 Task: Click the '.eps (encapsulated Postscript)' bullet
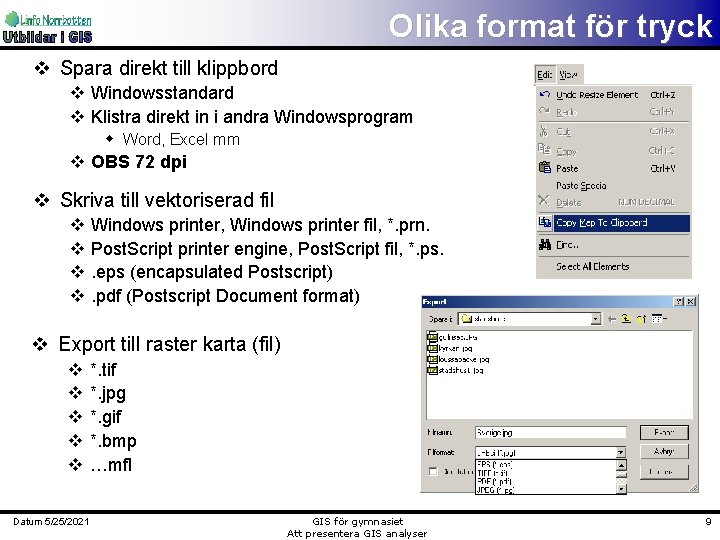click(x=212, y=272)
